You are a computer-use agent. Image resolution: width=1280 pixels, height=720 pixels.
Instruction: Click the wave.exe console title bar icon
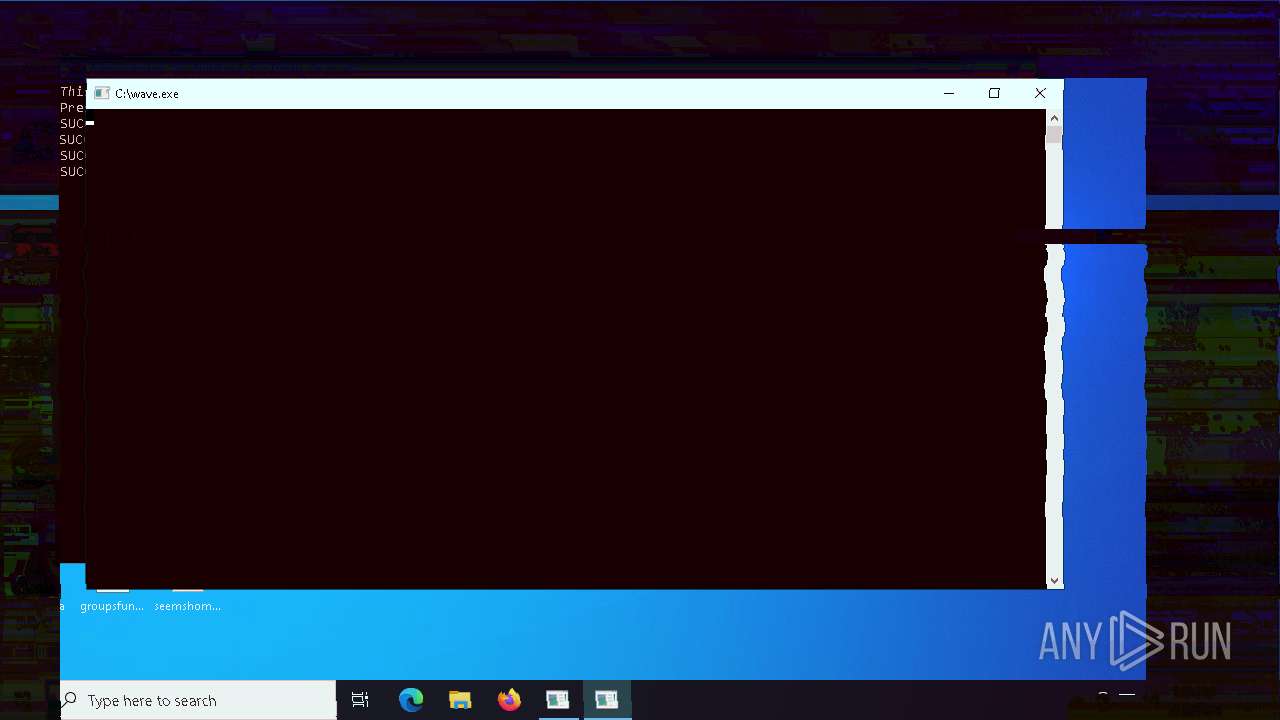coord(101,93)
